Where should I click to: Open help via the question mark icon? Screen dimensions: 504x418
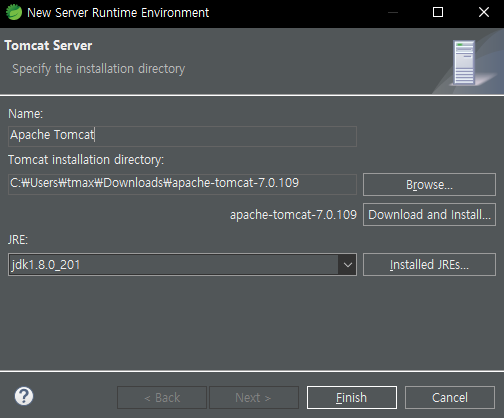[24, 396]
